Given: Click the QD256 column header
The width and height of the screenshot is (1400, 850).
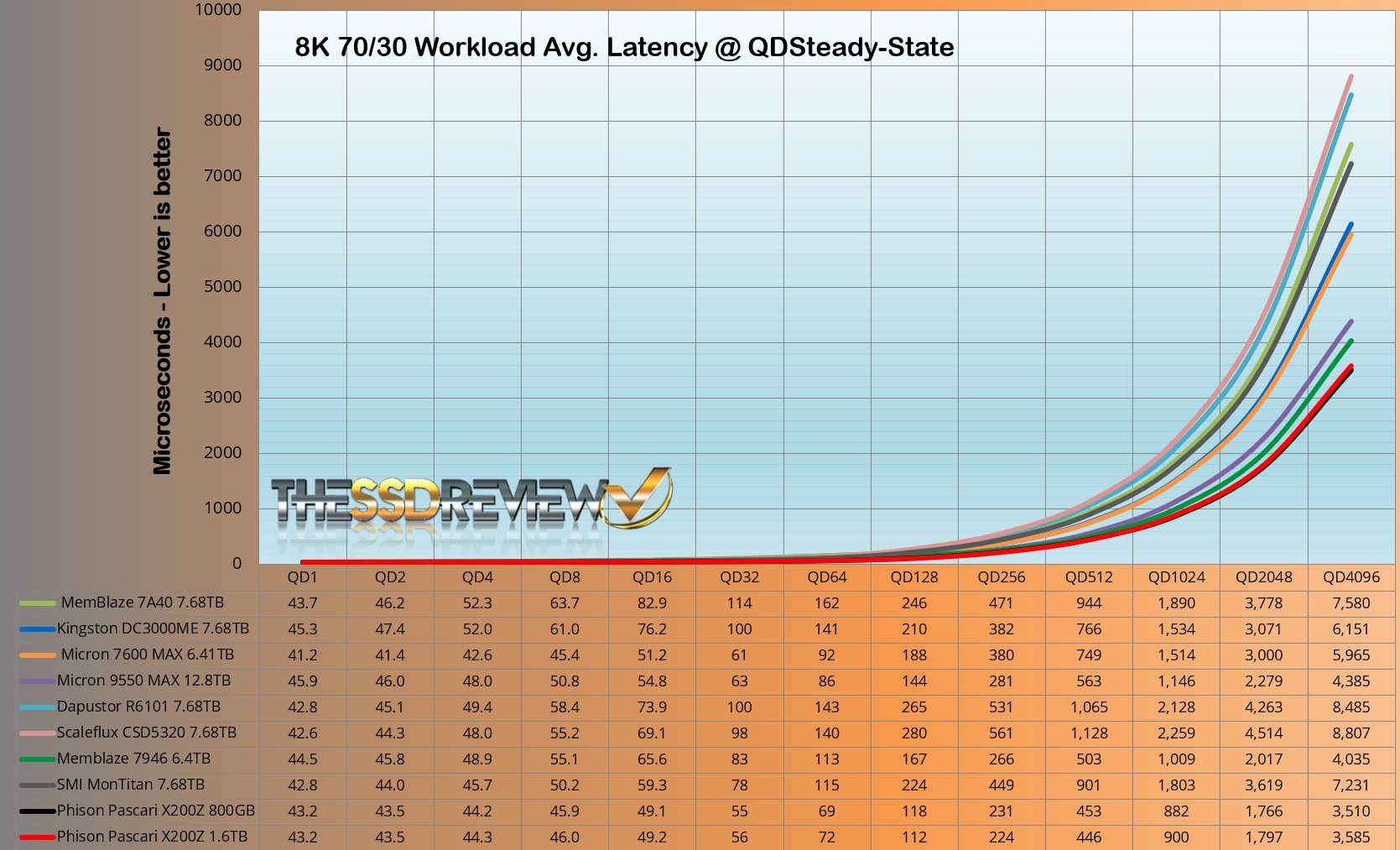Looking at the screenshot, I should (1002, 577).
